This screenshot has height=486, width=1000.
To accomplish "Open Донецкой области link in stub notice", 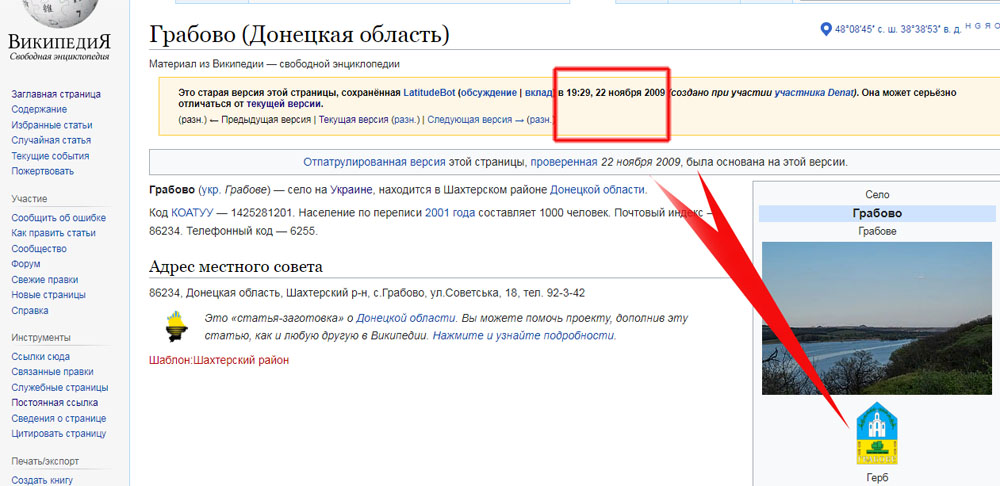I will point(406,318).
